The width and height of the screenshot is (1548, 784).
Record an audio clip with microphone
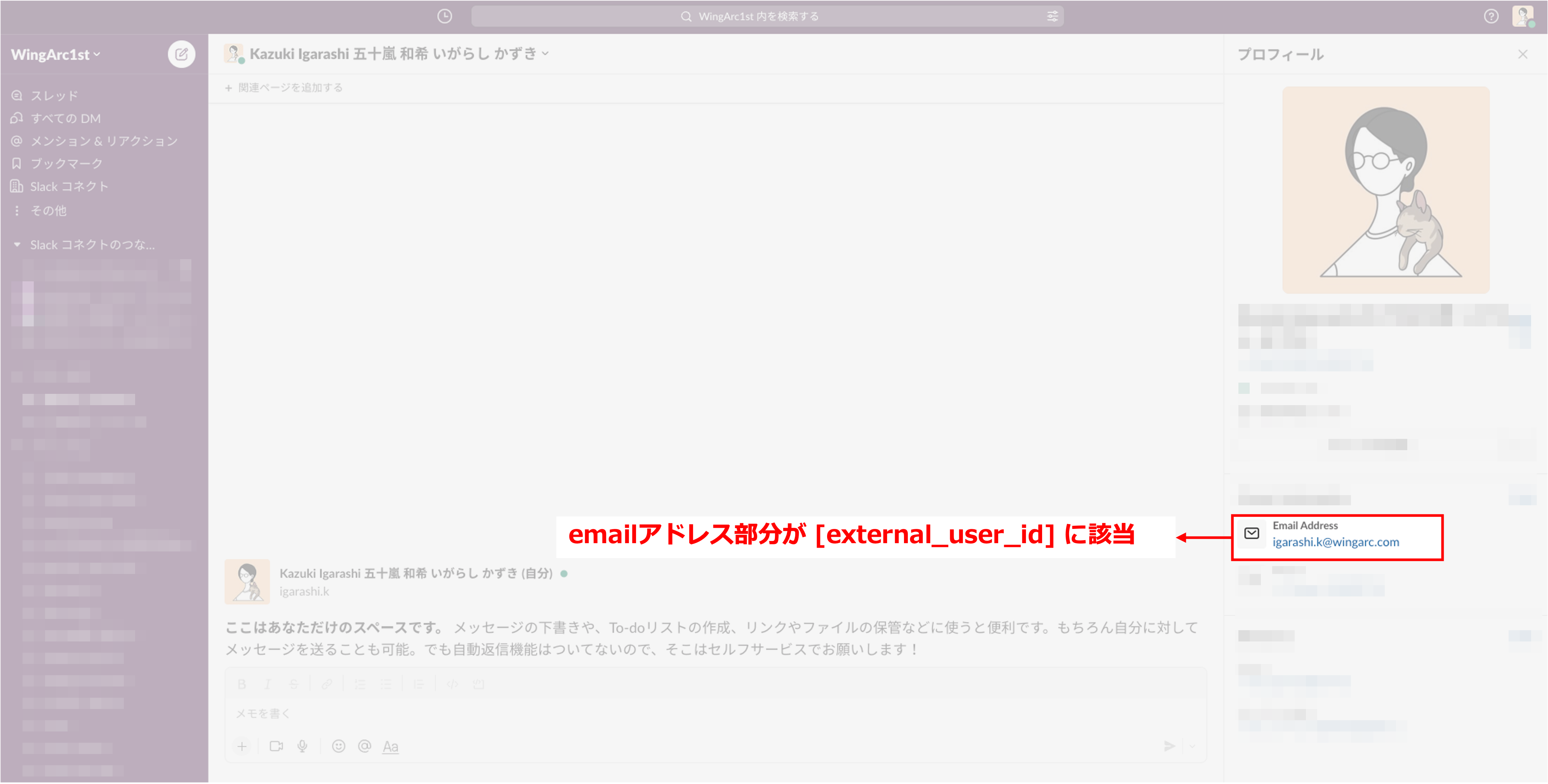(302, 746)
